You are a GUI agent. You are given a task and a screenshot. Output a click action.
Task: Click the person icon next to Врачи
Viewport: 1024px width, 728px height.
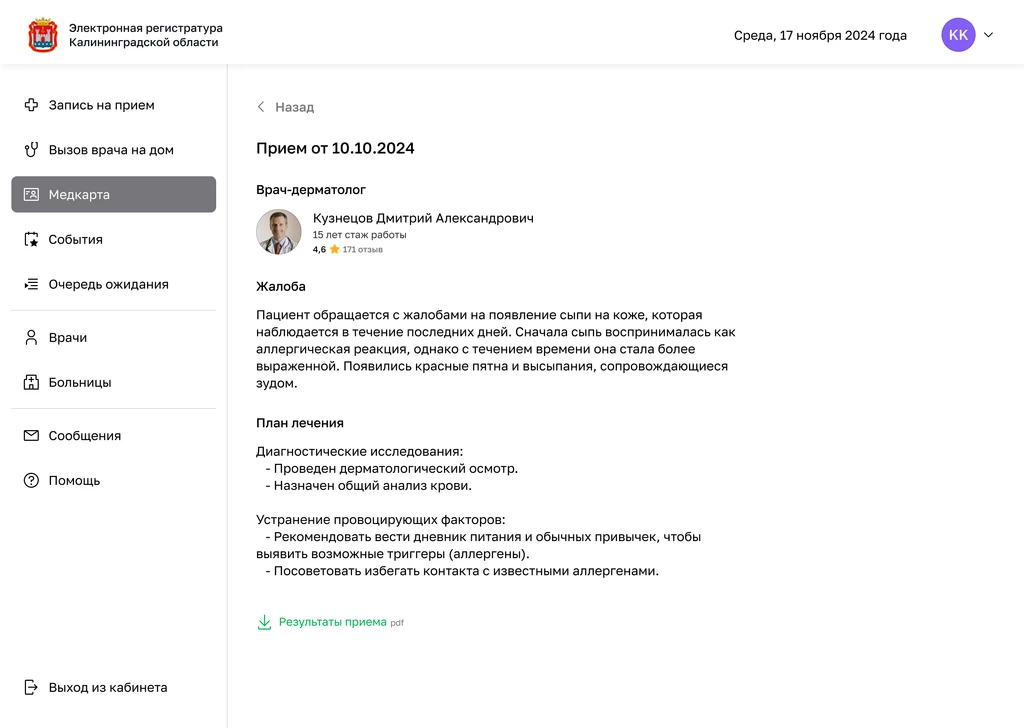click(31, 338)
